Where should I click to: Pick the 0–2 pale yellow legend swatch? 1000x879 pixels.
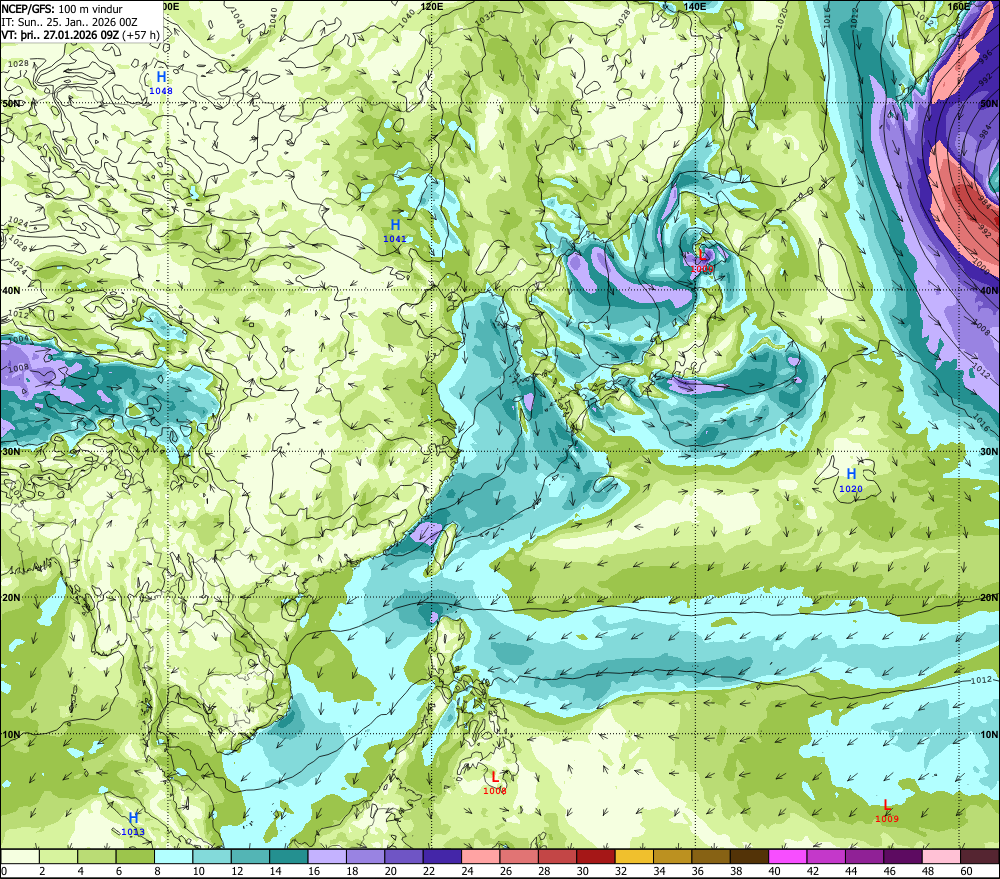[x=20, y=856]
